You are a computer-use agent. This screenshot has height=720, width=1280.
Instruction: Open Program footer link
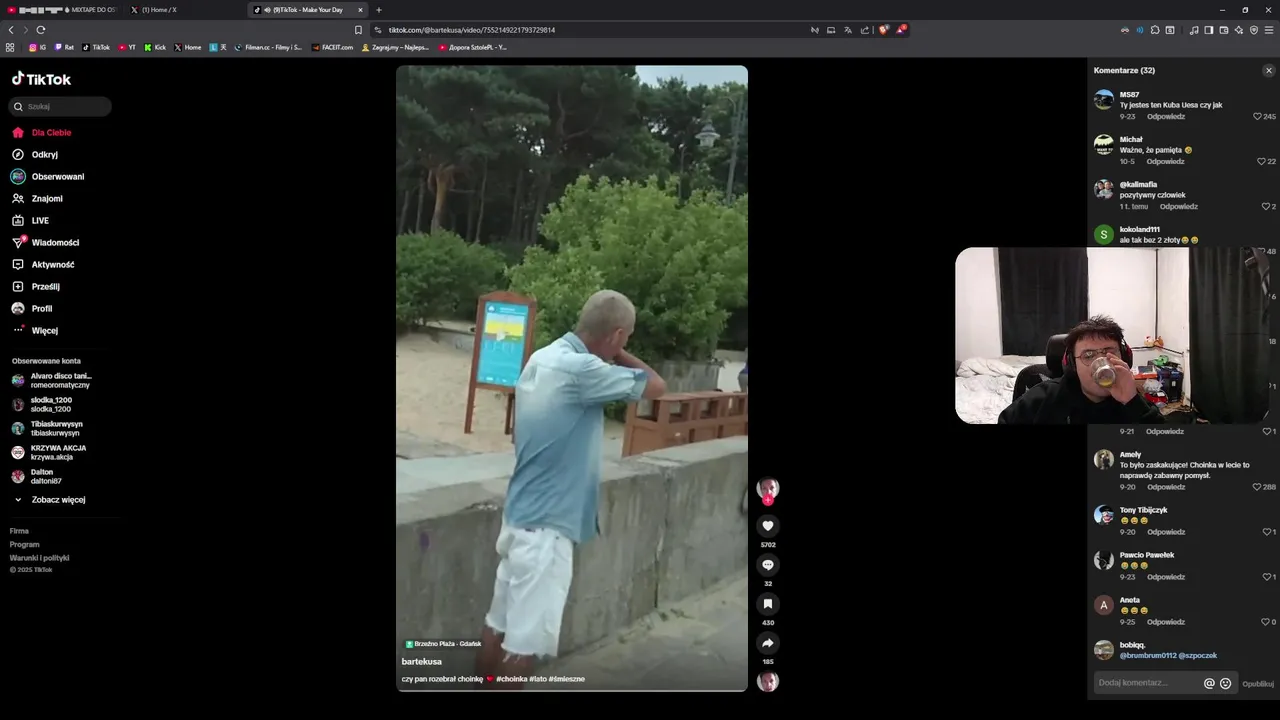tap(24, 545)
